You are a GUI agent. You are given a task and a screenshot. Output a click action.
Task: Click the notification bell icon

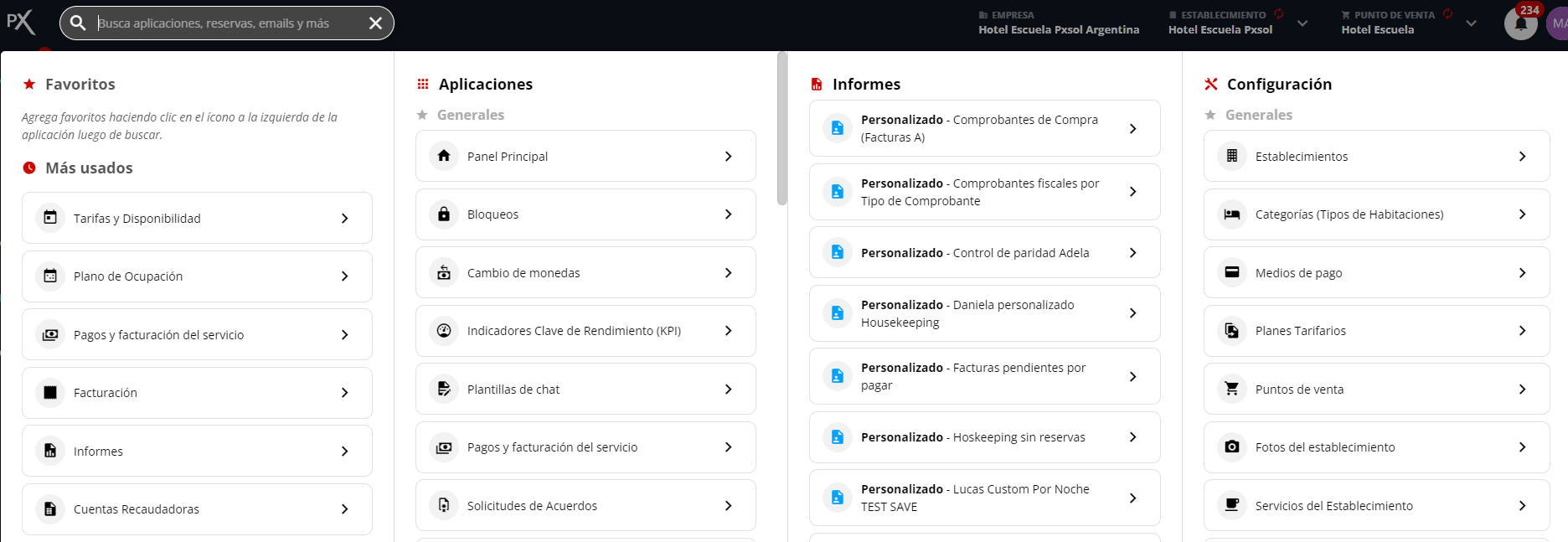coord(1520,24)
